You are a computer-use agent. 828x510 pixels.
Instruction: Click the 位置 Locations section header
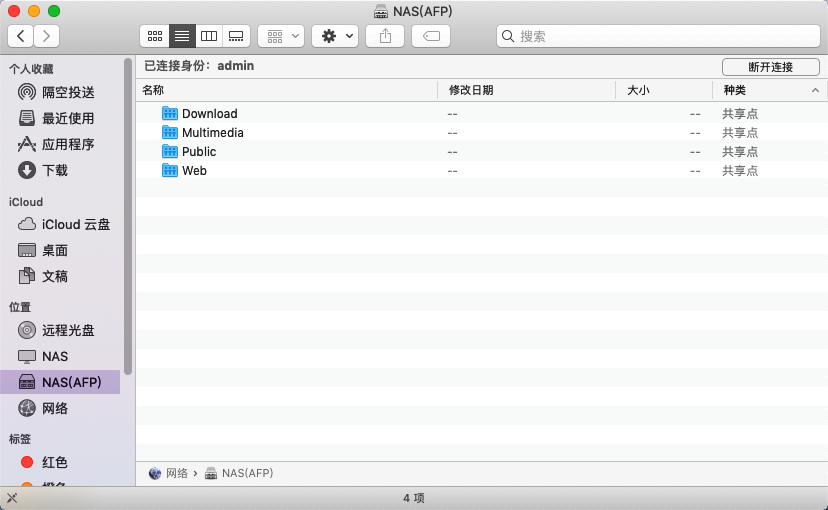[x=20, y=307]
